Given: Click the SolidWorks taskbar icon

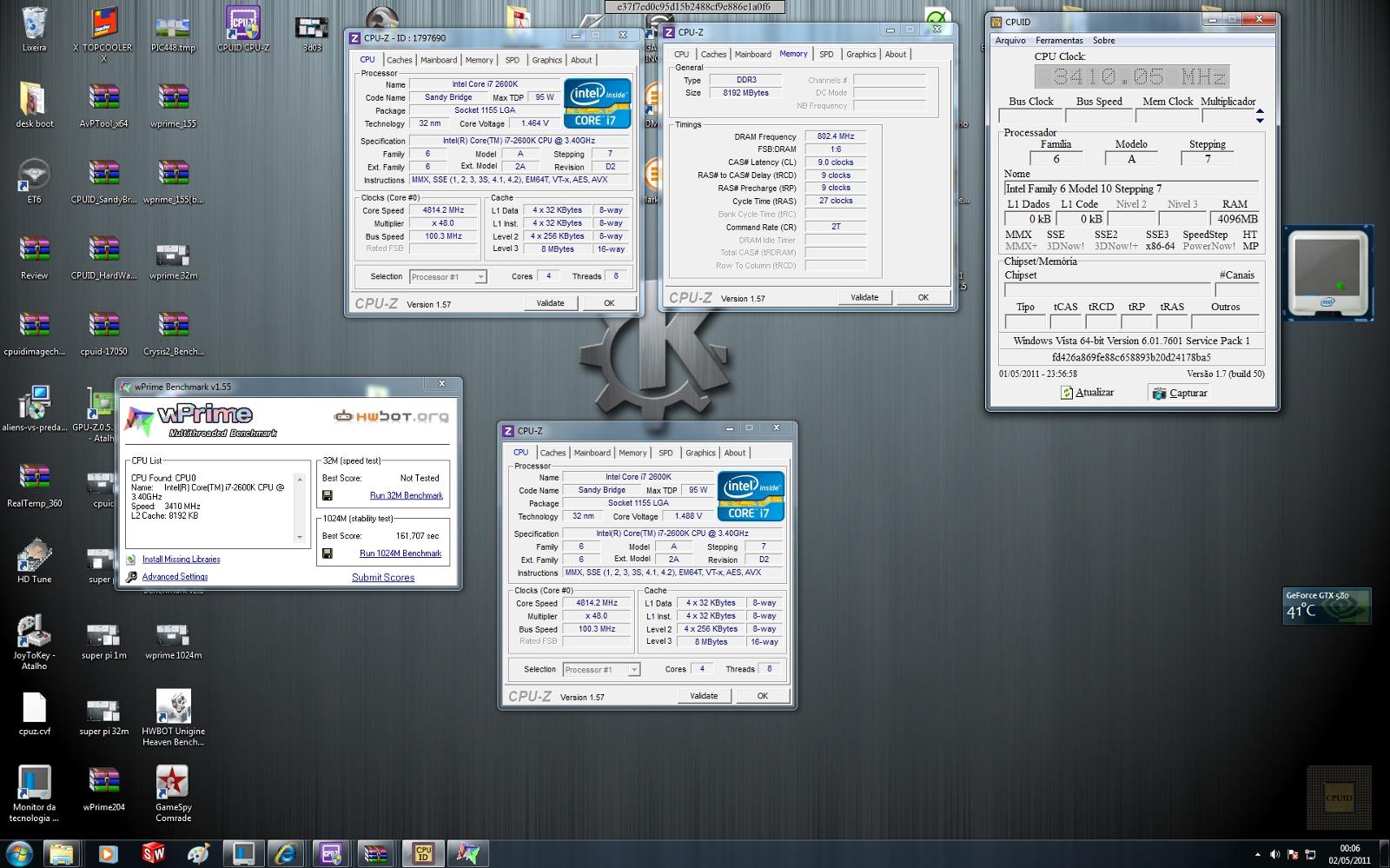Looking at the screenshot, I should click(153, 853).
